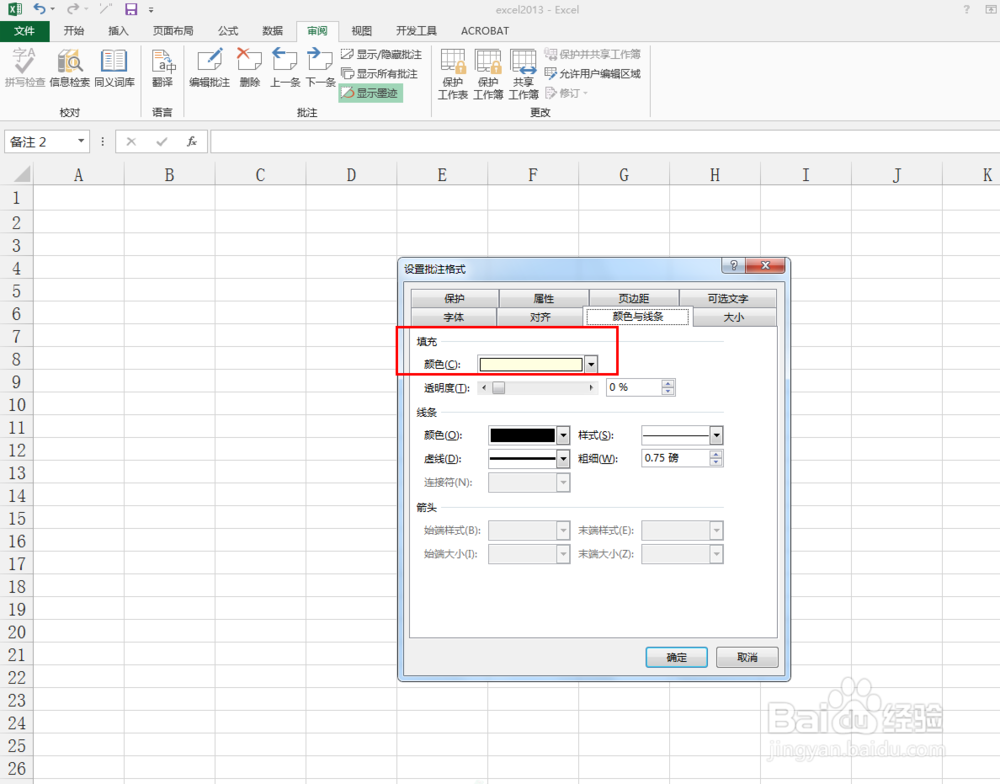Expand the fill color dropdown arrow
The width and height of the screenshot is (1000, 784).
point(591,364)
